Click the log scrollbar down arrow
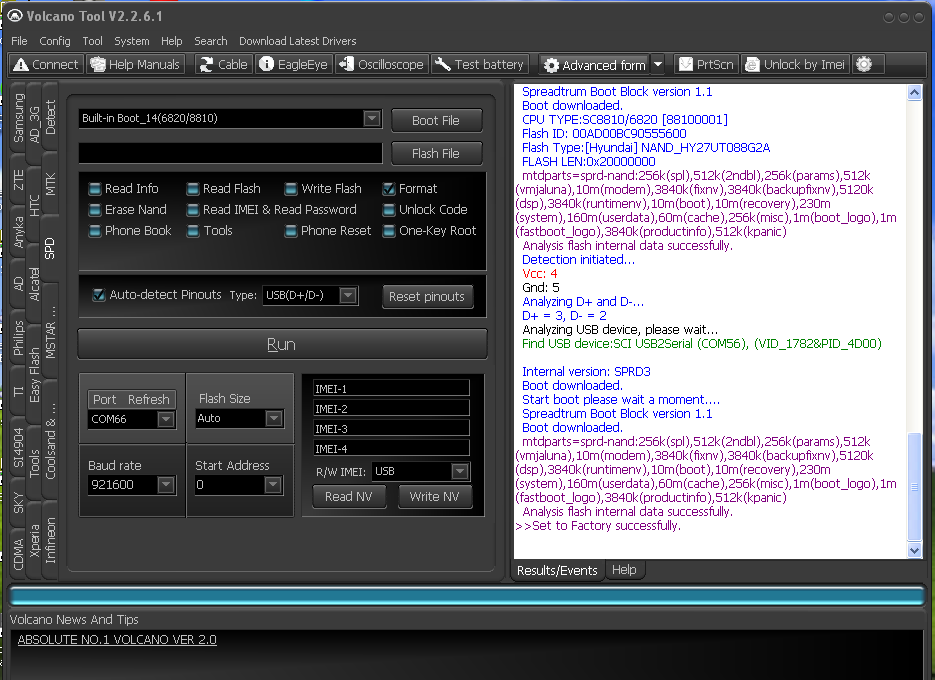Viewport: 935px width, 680px height. (x=914, y=551)
